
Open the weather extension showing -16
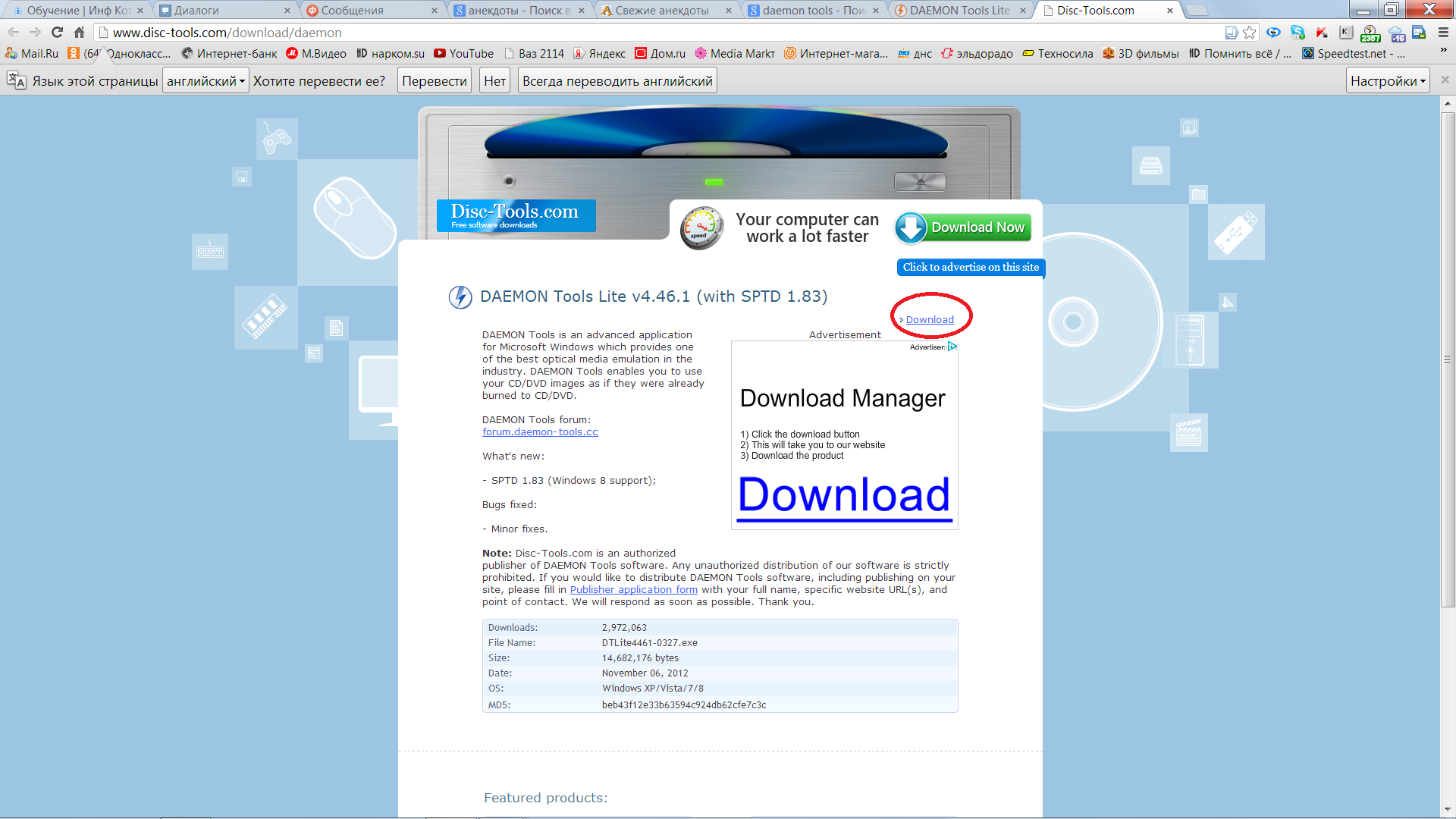click(1396, 33)
